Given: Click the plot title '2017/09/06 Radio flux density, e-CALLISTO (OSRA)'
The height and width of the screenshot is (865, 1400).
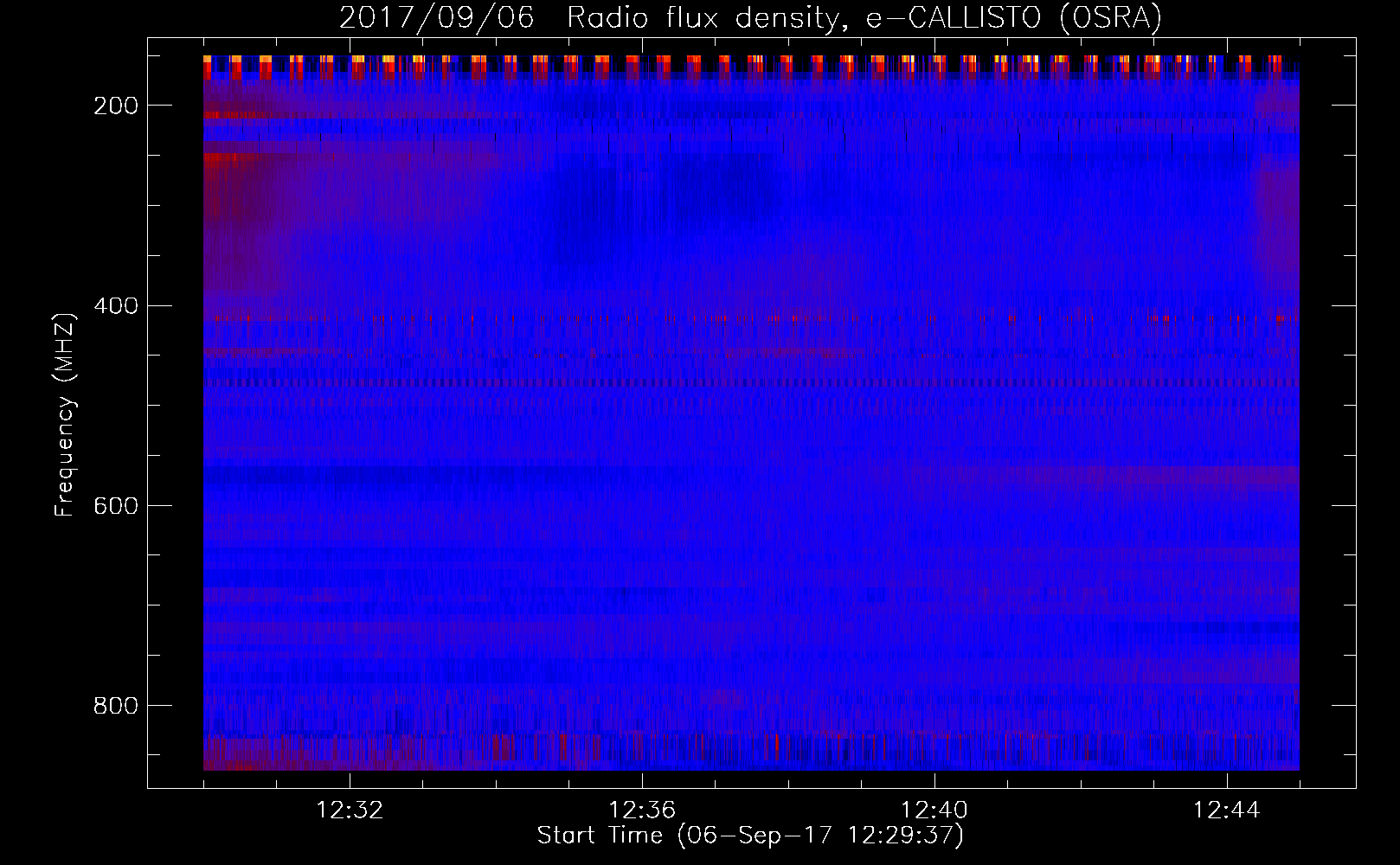Looking at the screenshot, I should pos(750,18).
